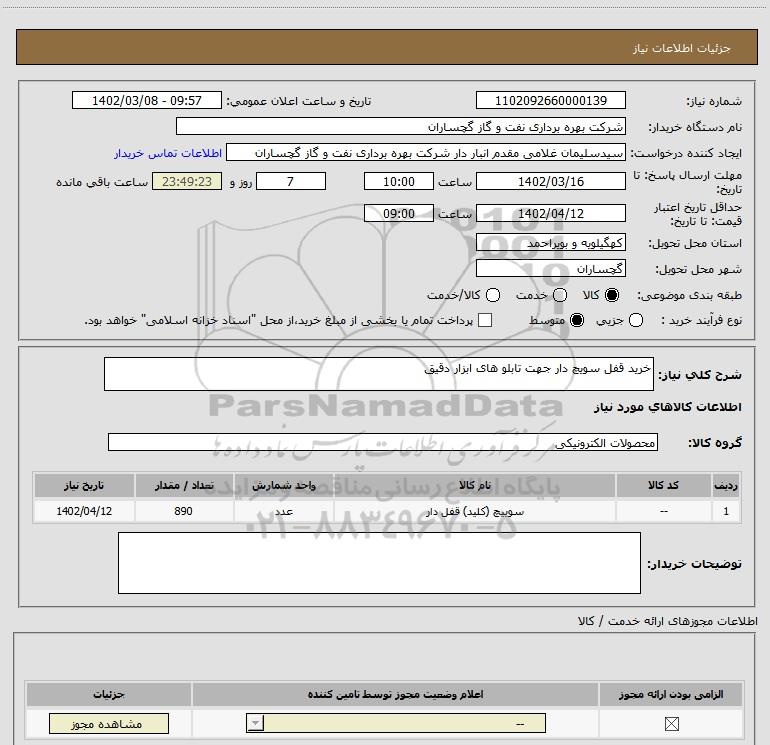Click the unit cell عدد
This screenshot has height=745, width=770.
click(x=284, y=511)
